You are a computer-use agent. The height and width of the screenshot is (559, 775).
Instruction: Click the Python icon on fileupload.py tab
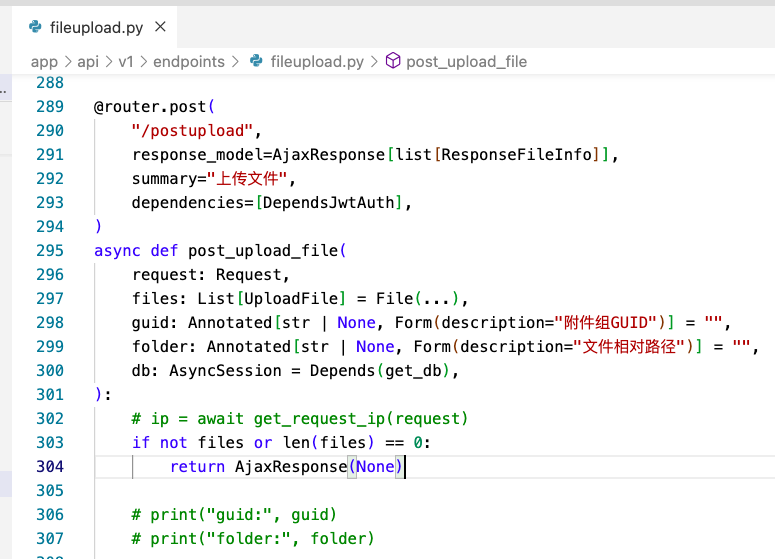click(35, 27)
